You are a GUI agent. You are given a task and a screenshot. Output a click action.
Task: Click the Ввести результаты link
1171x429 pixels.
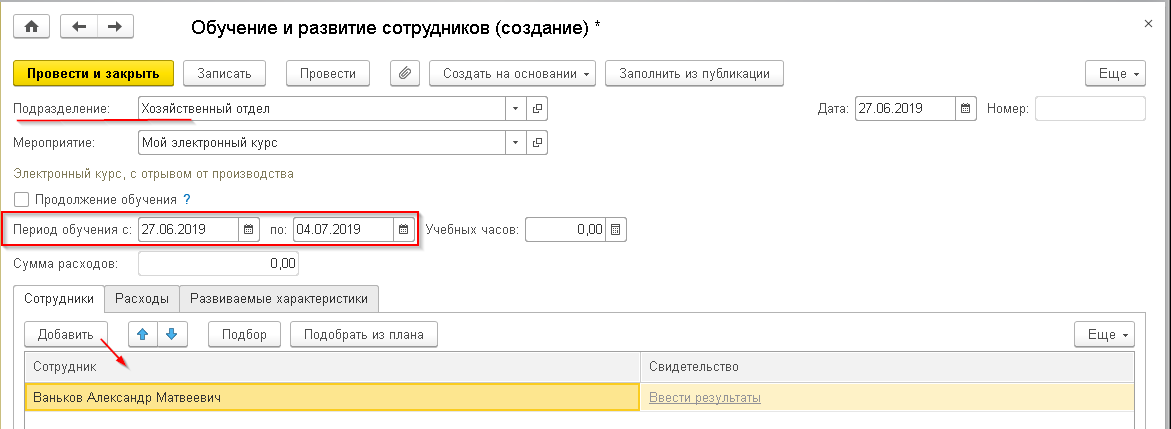pyautogui.click(x=705, y=398)
